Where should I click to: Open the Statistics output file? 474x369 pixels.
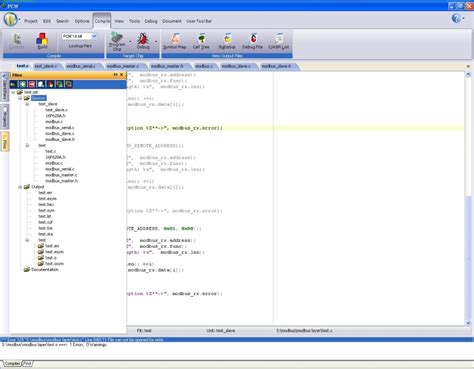click(x=227, y=41)
